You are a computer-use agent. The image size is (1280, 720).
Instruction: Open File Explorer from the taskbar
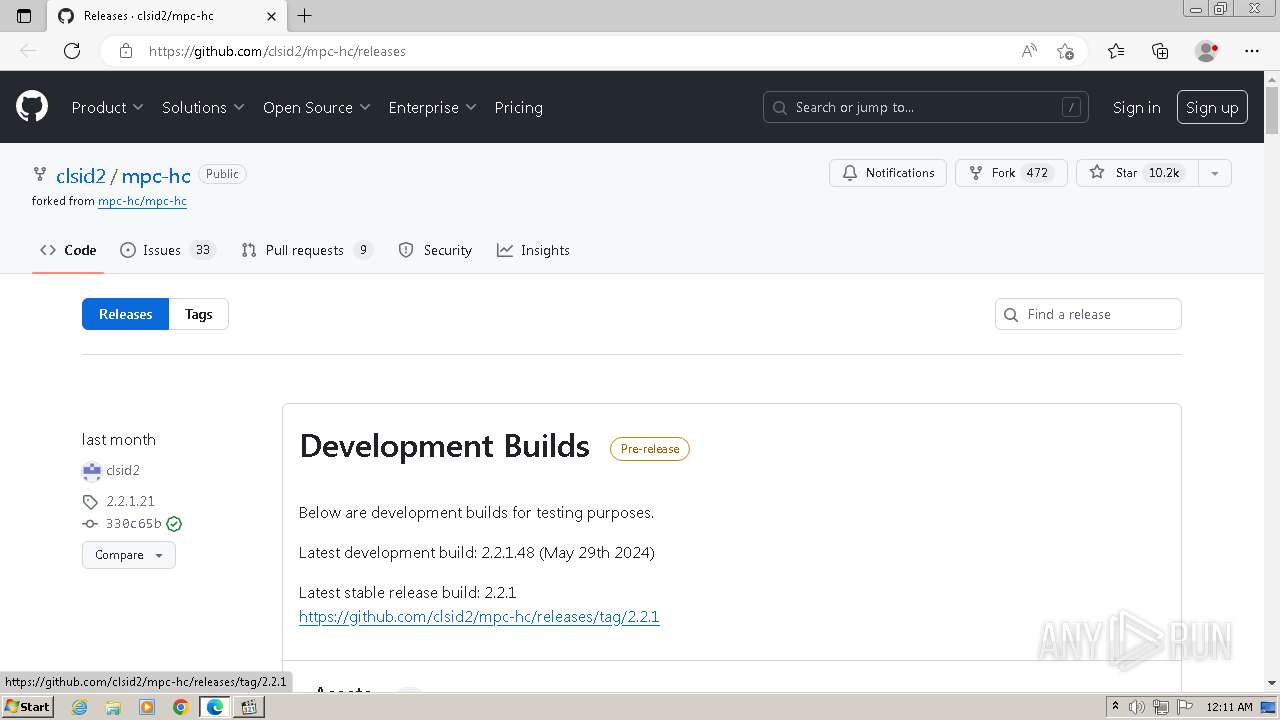tap(113, 707)
